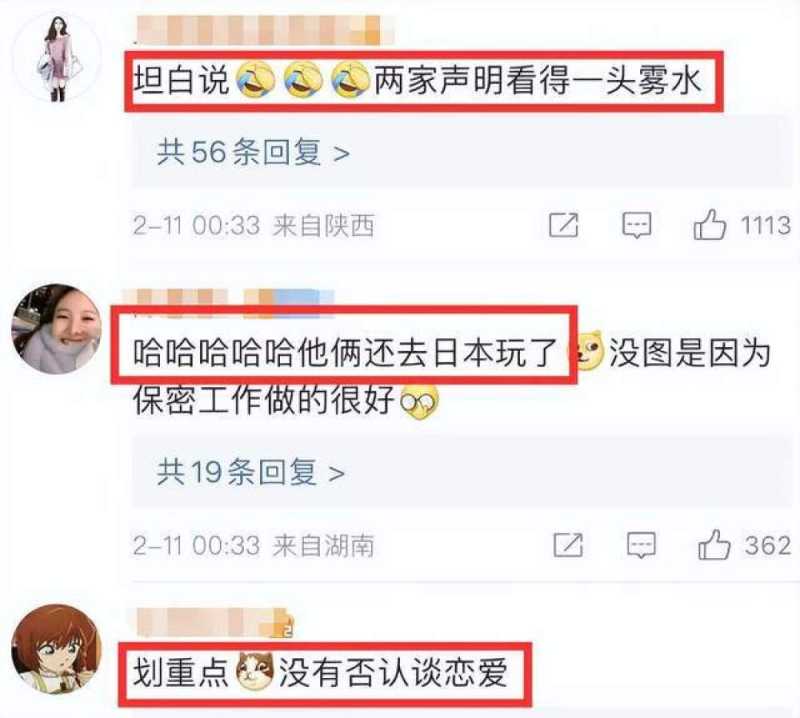Like the comment with 1113 likes
Viewport: 800px width, 718px height.
709,225
